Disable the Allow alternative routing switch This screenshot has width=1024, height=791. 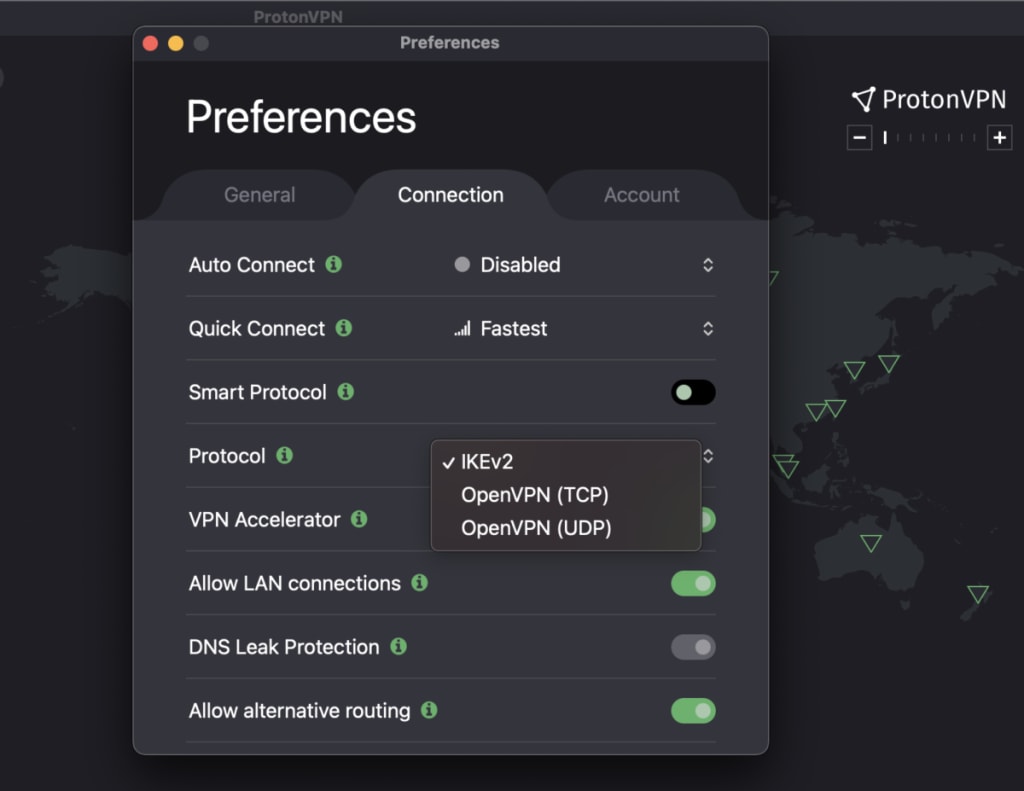click(693, 711)
